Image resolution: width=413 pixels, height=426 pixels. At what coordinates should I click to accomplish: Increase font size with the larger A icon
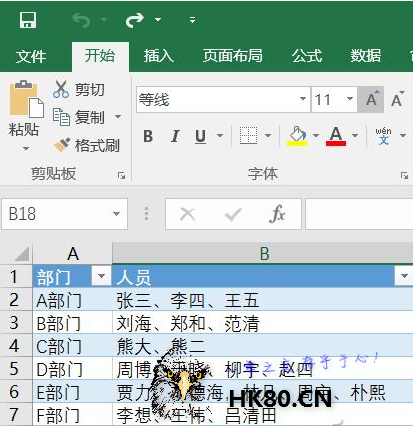(x=371, y=99)
